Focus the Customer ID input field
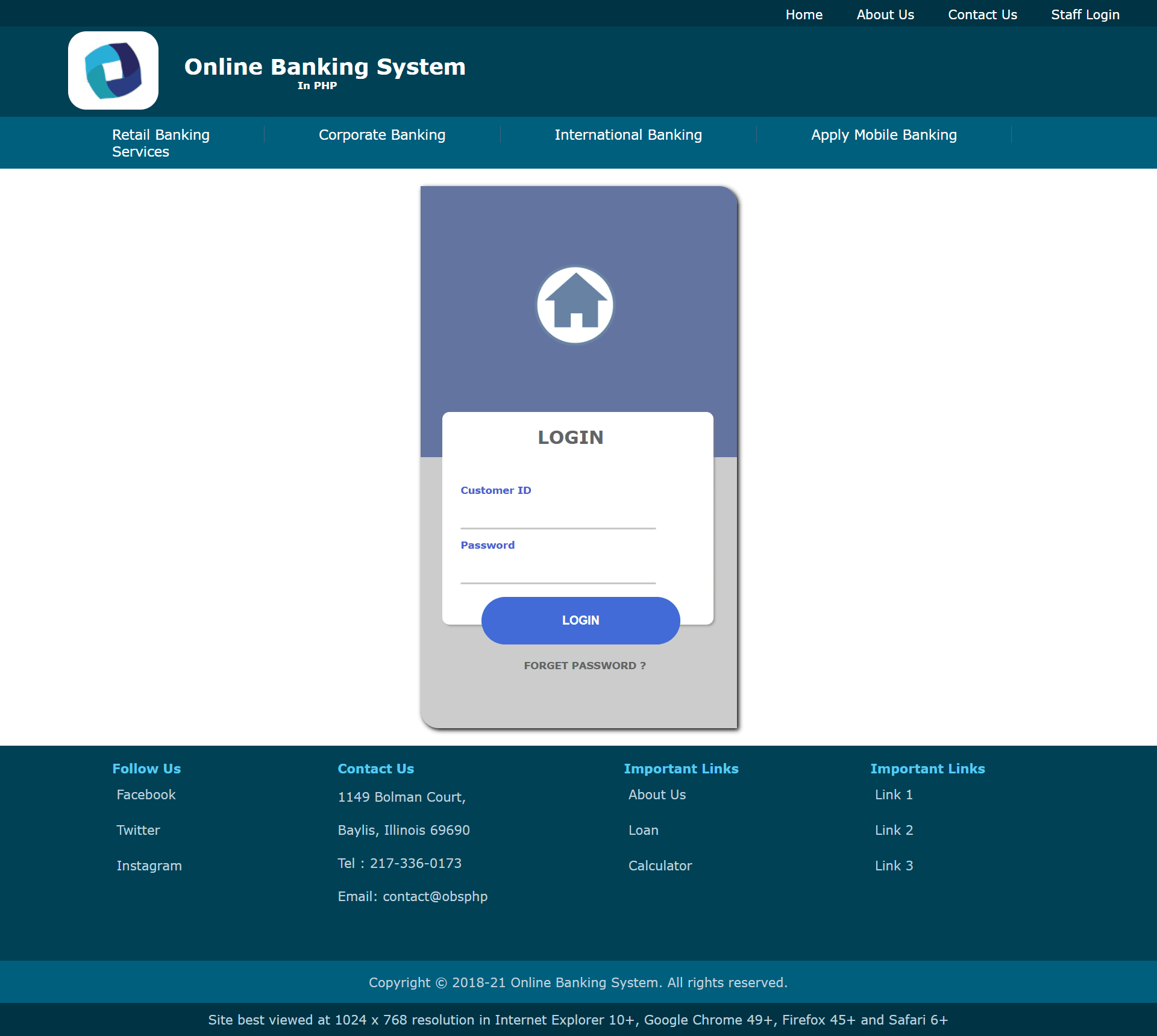Viewport: 1157px width, 1036px height. 558,516
